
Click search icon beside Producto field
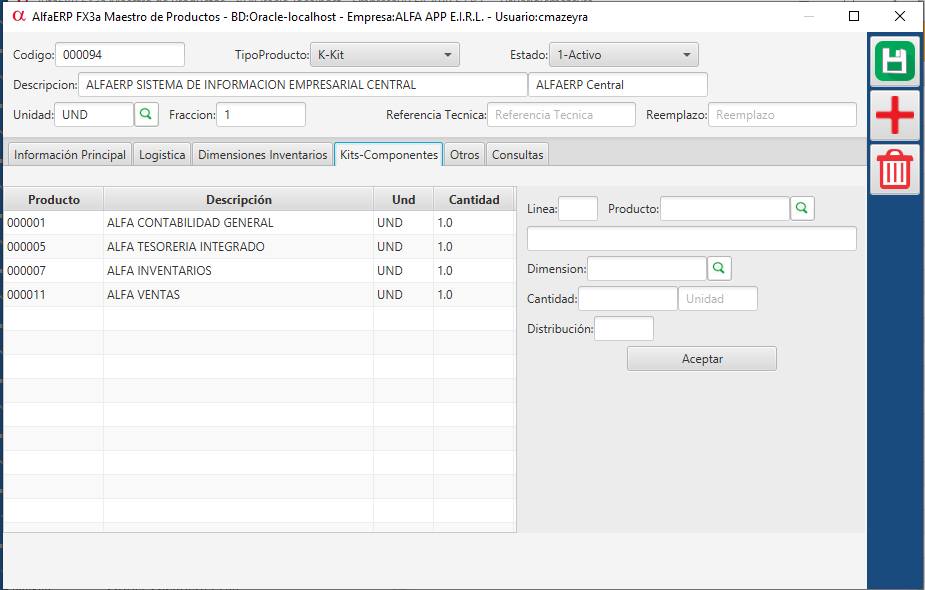click(x=802, y=208)
